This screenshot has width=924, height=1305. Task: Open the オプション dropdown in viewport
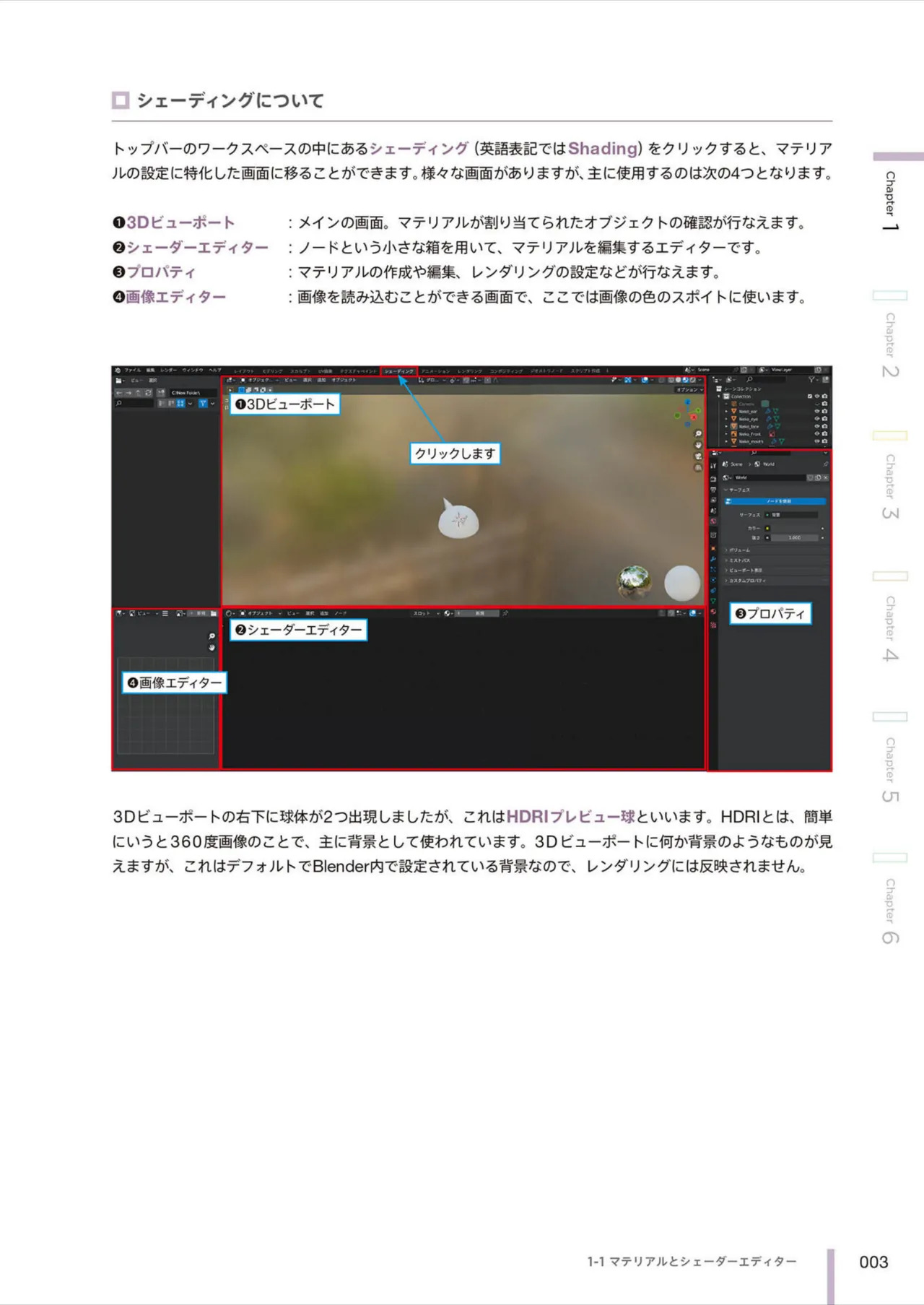[x=690, y=390]
